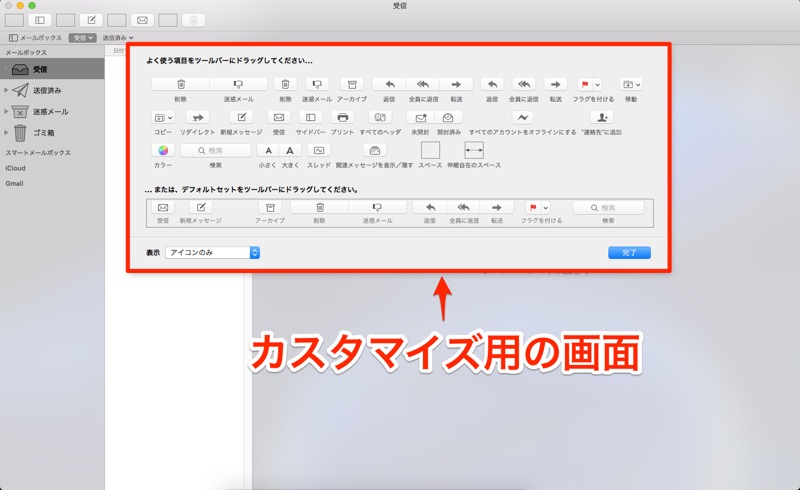Select the ゴミ箱 trash mailbox in the sidebar
800x490 pixels.
52,132
